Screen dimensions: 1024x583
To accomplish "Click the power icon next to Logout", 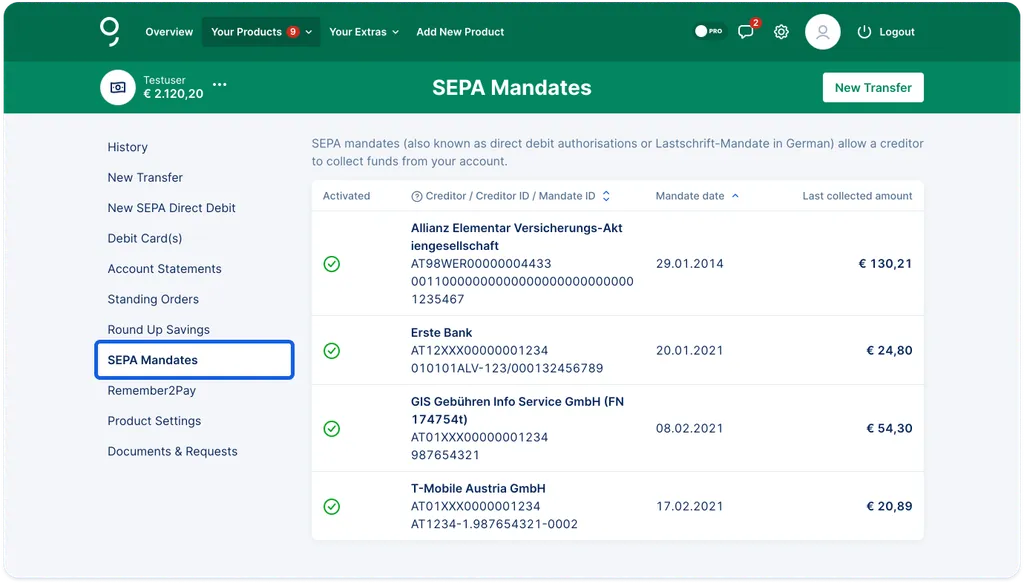I will (864, 32).
